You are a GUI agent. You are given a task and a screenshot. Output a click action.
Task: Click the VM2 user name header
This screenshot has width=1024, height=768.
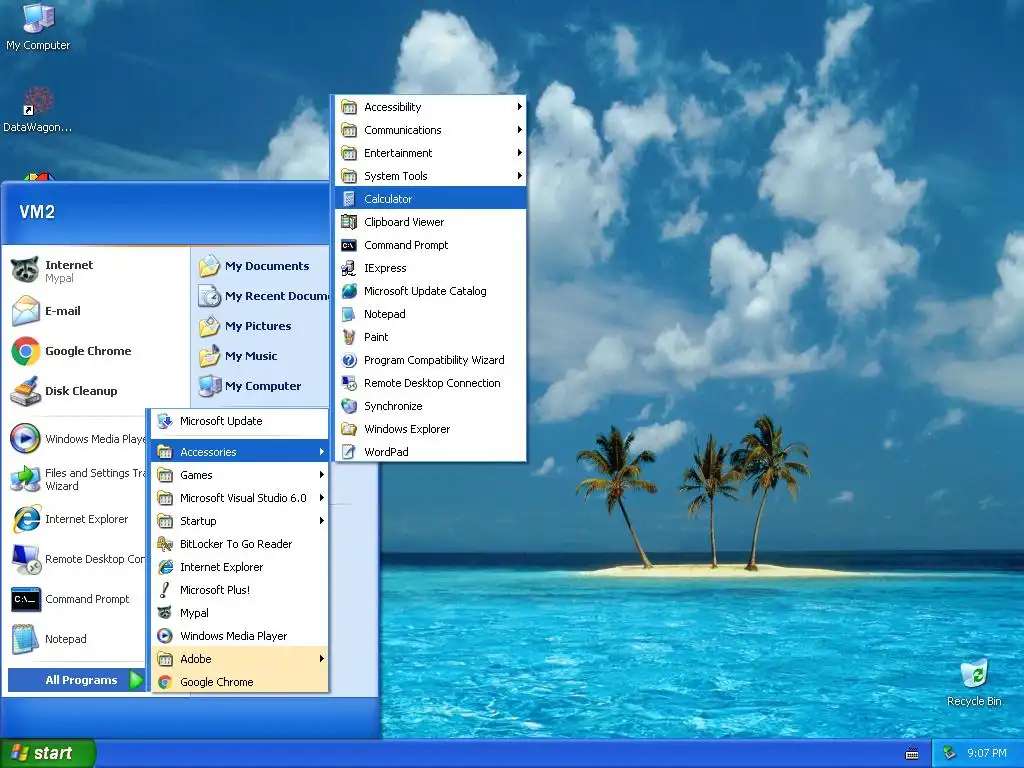[x=37, y=212]
